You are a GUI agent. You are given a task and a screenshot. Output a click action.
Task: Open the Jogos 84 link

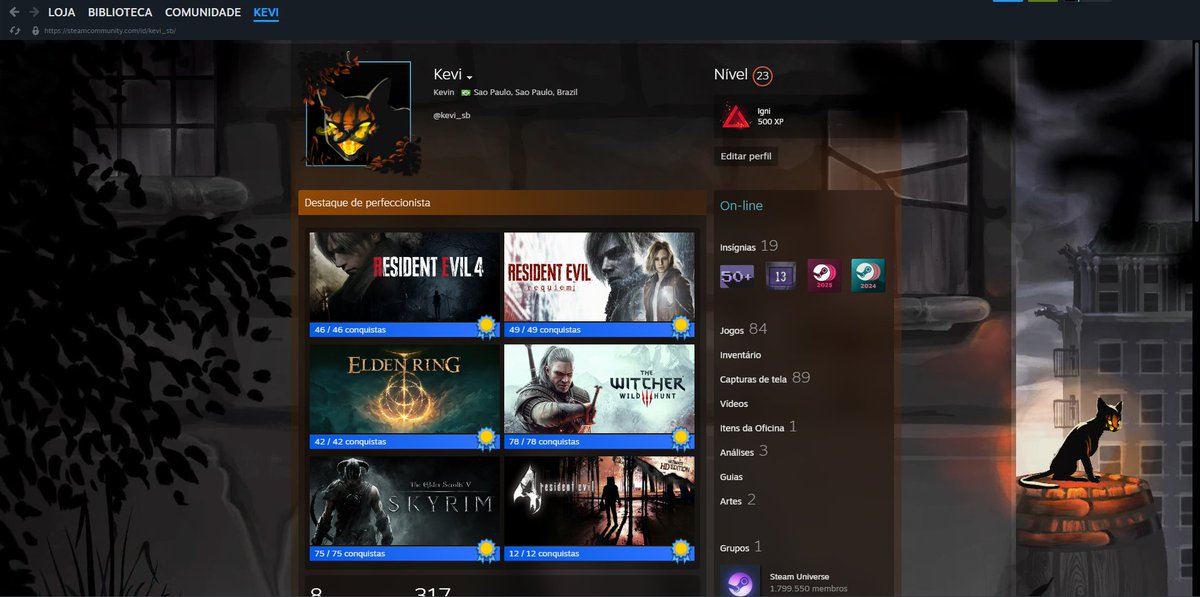[x=744, y=329]
